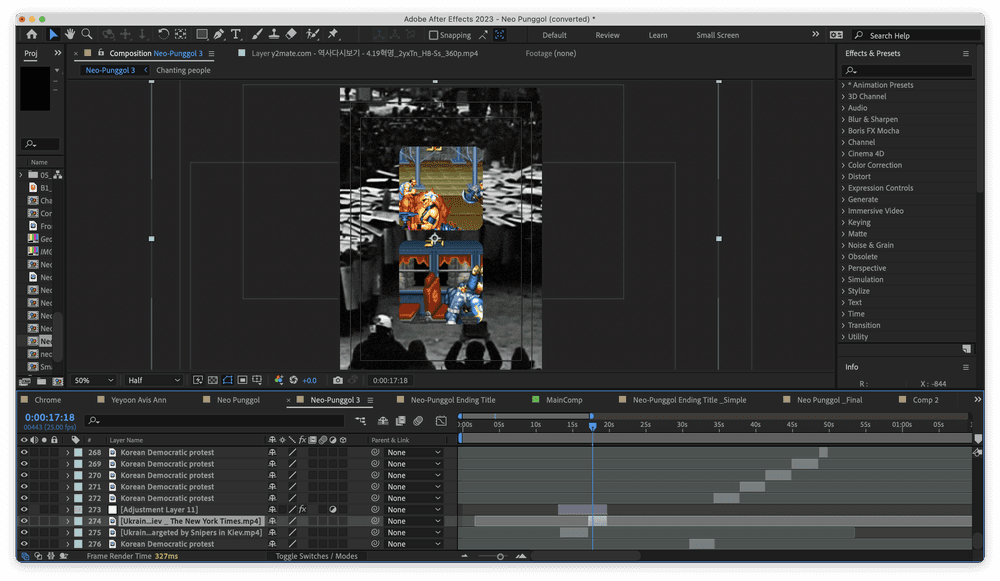Click Region of Interest icon
1000x581 pixels.
coord(242,380)
